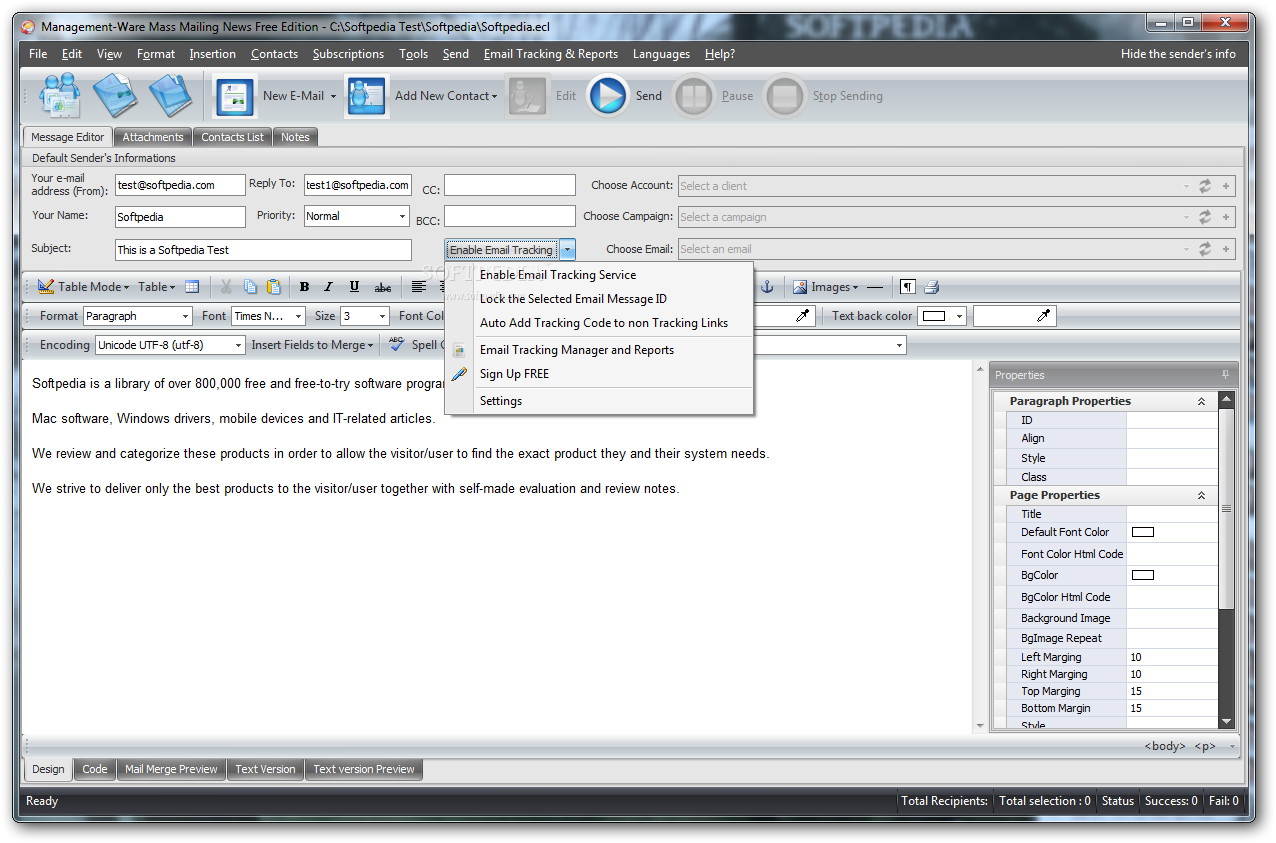This screenshot has height=843, width=1276.
Task: Open the Insertion menu
Action: pyautogui.click(x=213, y=54)
